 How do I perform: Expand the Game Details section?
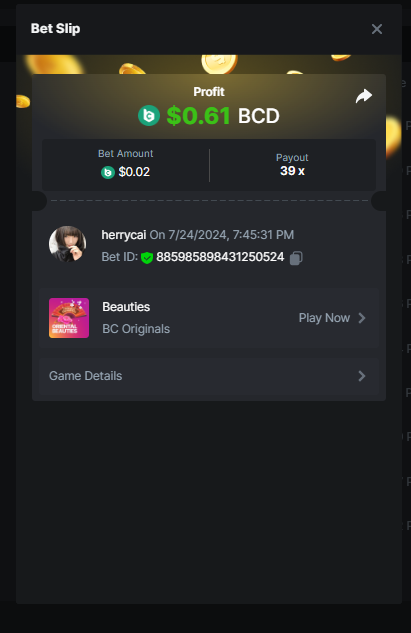[x=209, y=376]
